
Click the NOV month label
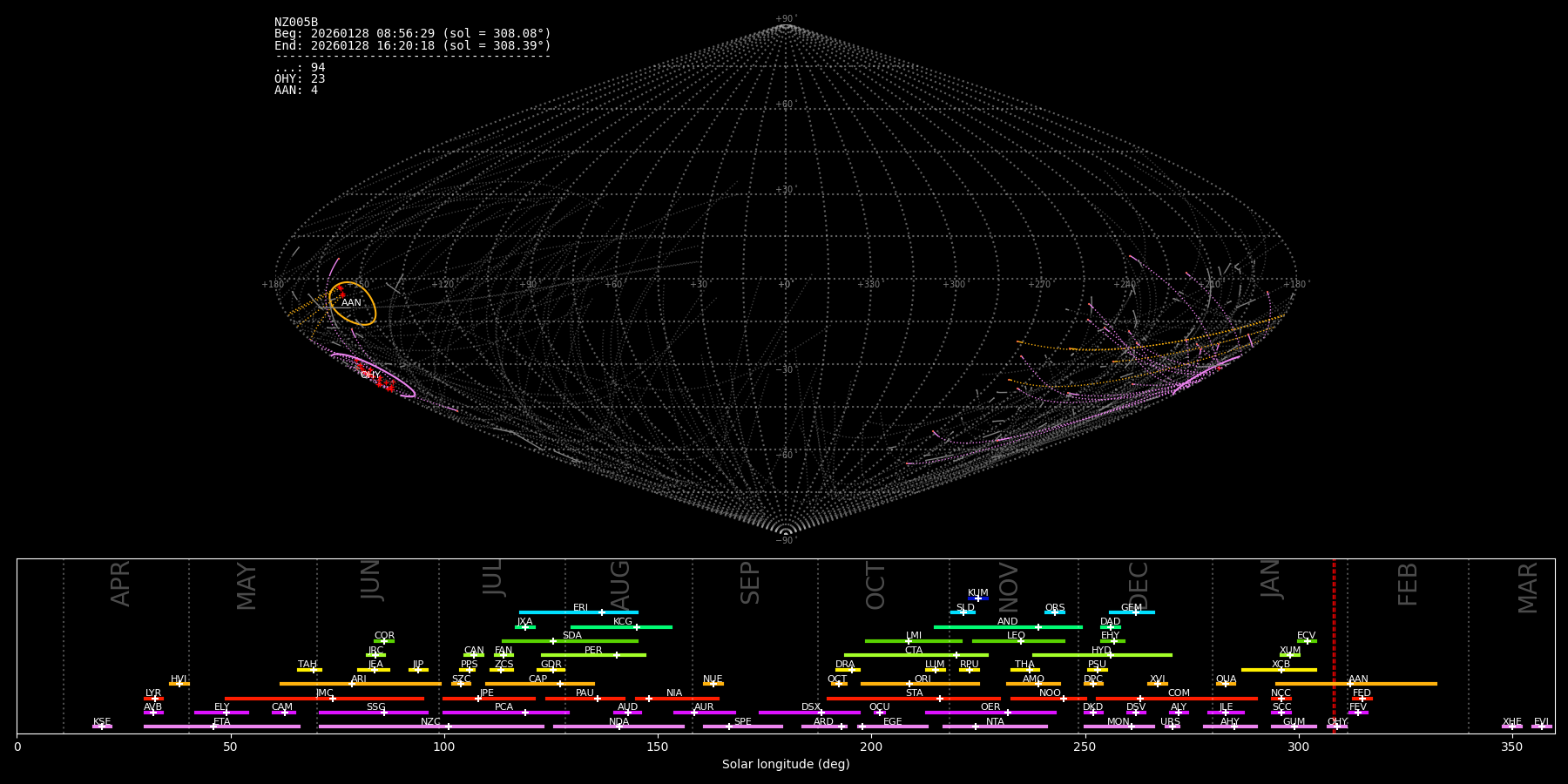[1009, 587]
